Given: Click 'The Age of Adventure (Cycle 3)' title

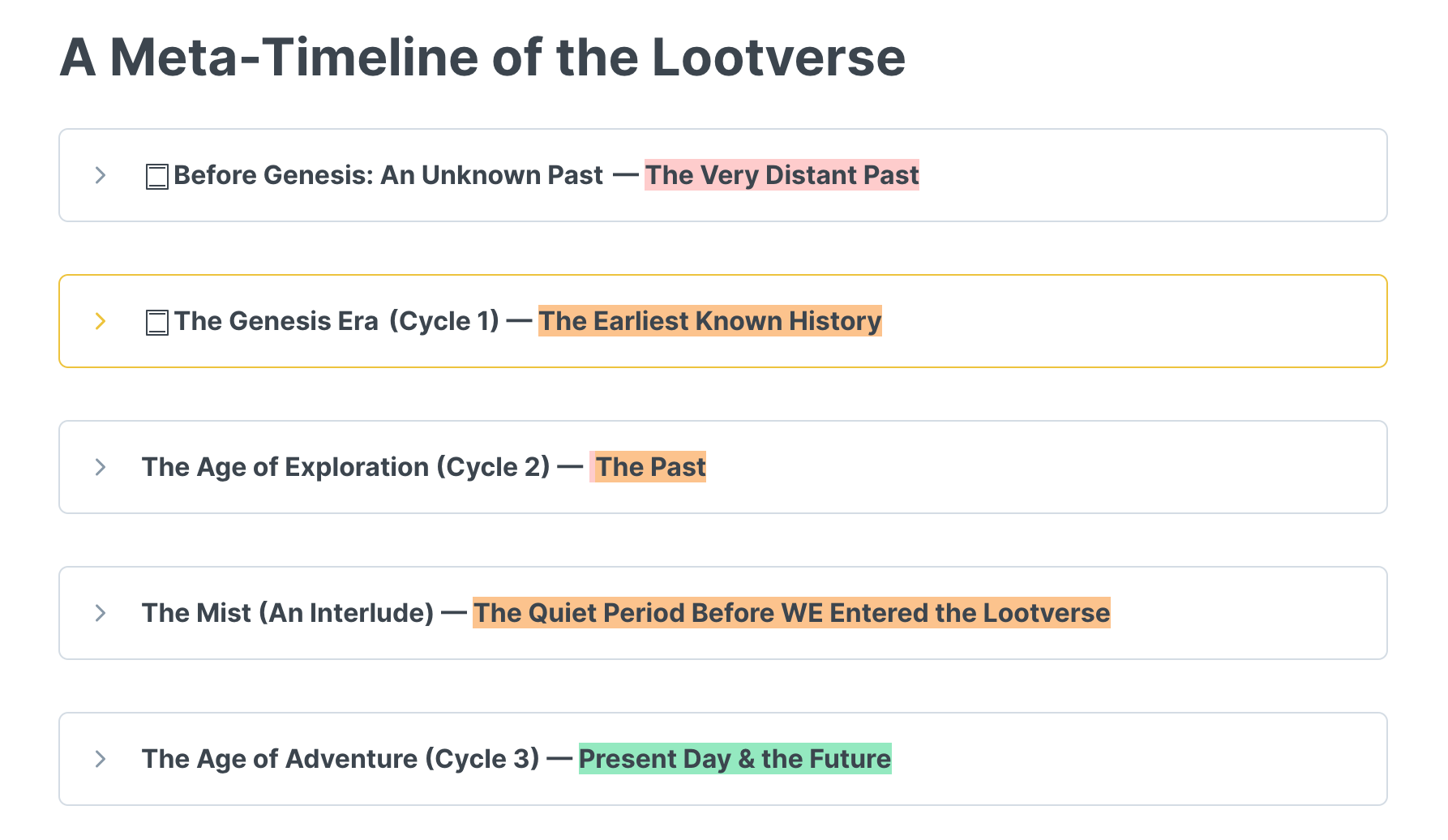Looking at the screenshot, I should [341, 759].
